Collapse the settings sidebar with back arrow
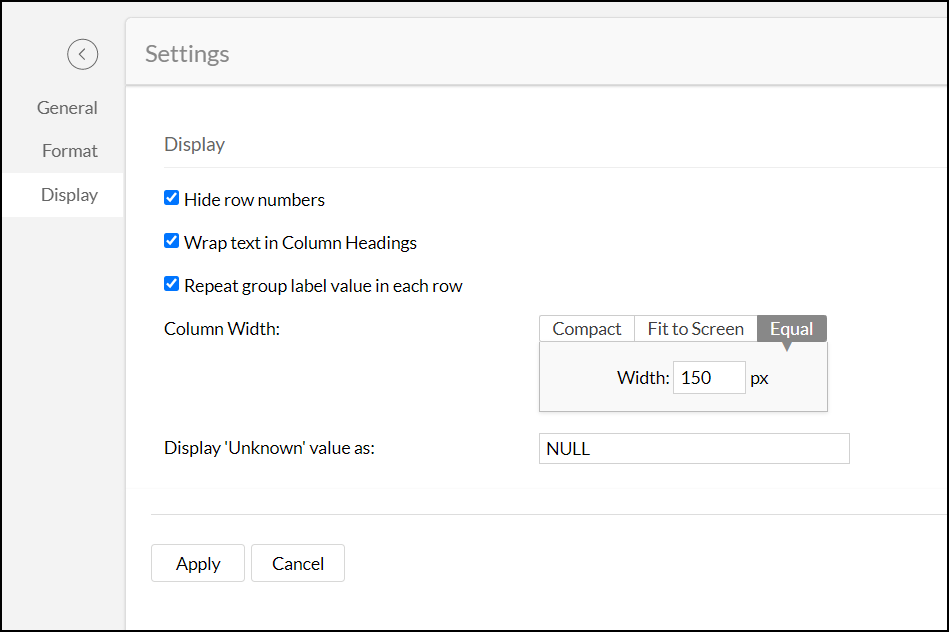The height and width of the screenshot is (632, 949). (83, 54)
